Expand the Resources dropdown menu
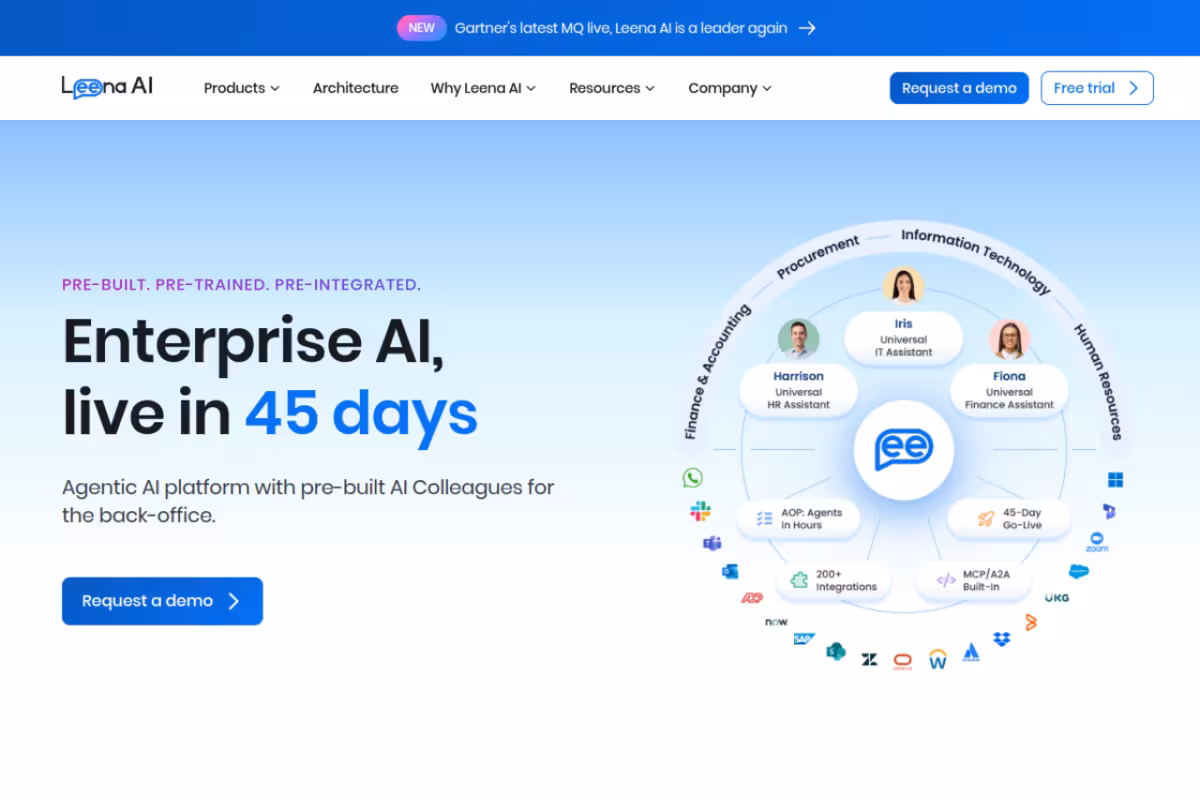1200x800 pixels. click(612, 88)
